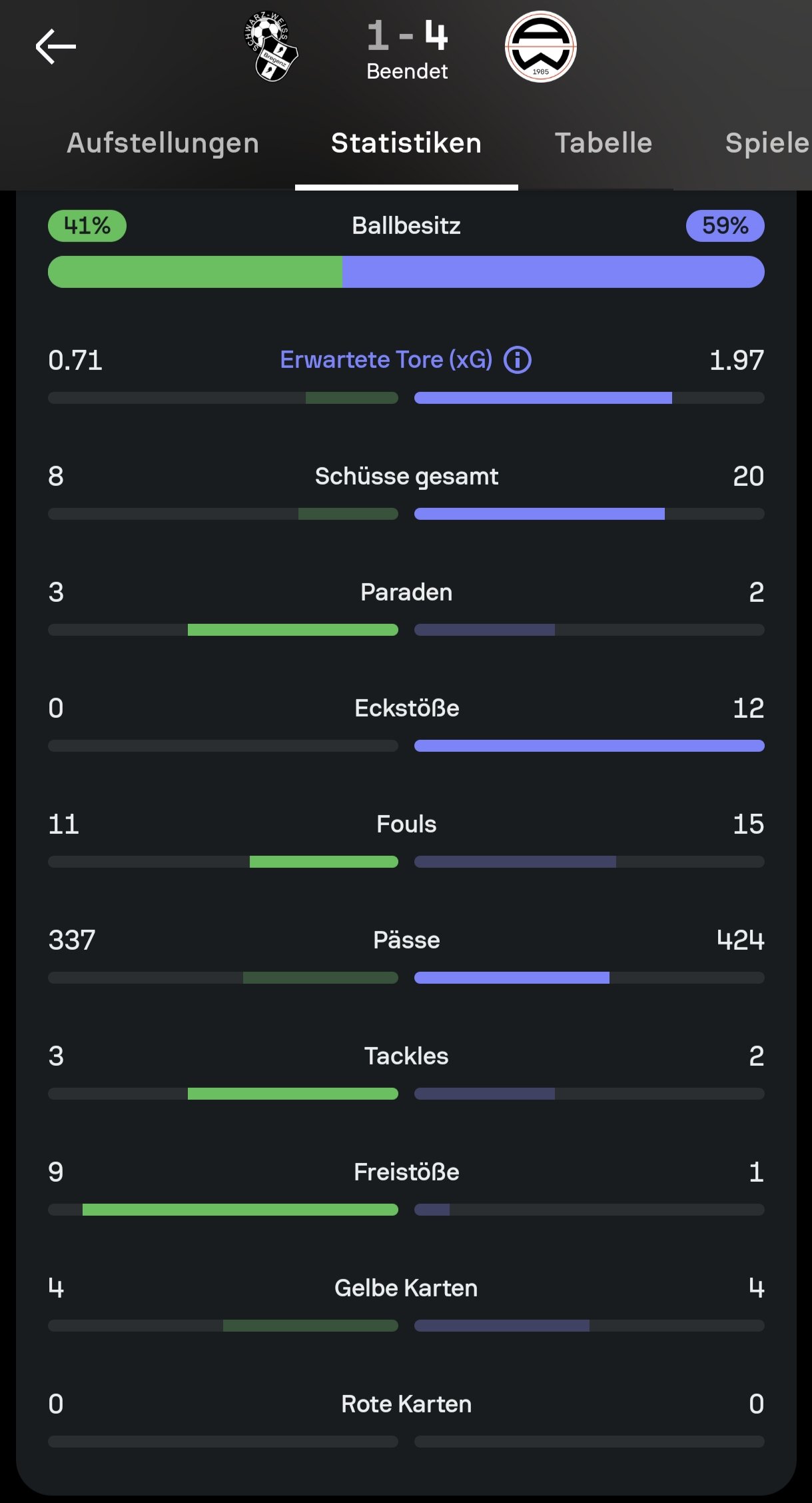Image resolution: width=812 pixels, height=1503 pixels.
Task: Click the green part of possession bar
Action: click(x=195, y=272)
